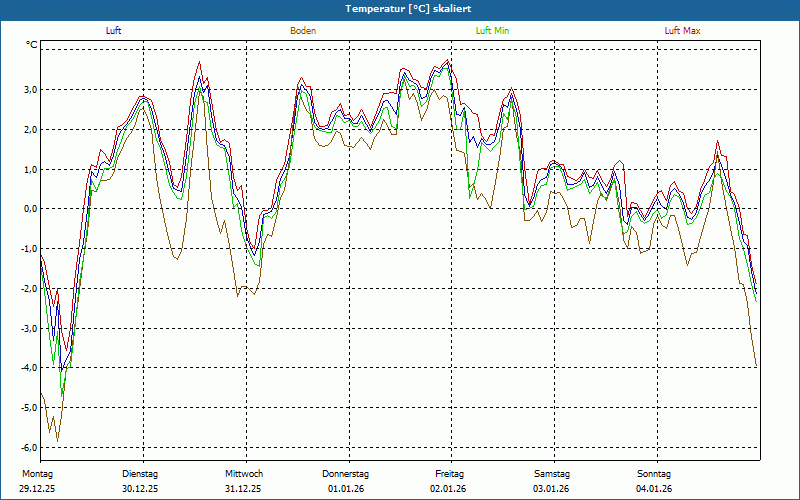800x500 pixels.
Task: Click the 29.12.25 date label
Action: click(x=37, y=489)
